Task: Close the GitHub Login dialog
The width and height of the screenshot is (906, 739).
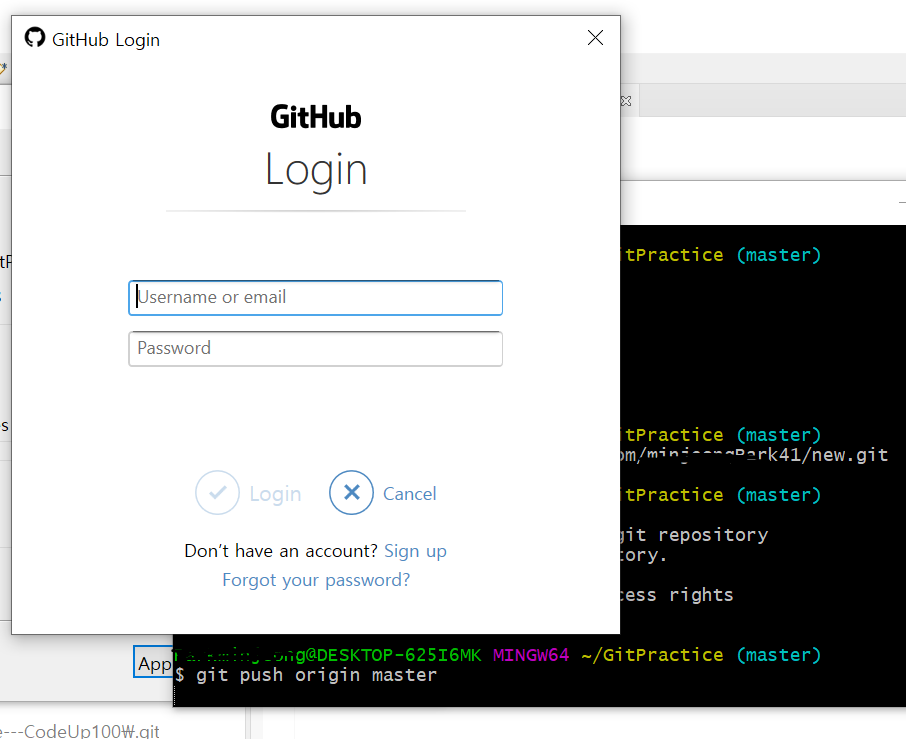Action: [x=595, y=38]
